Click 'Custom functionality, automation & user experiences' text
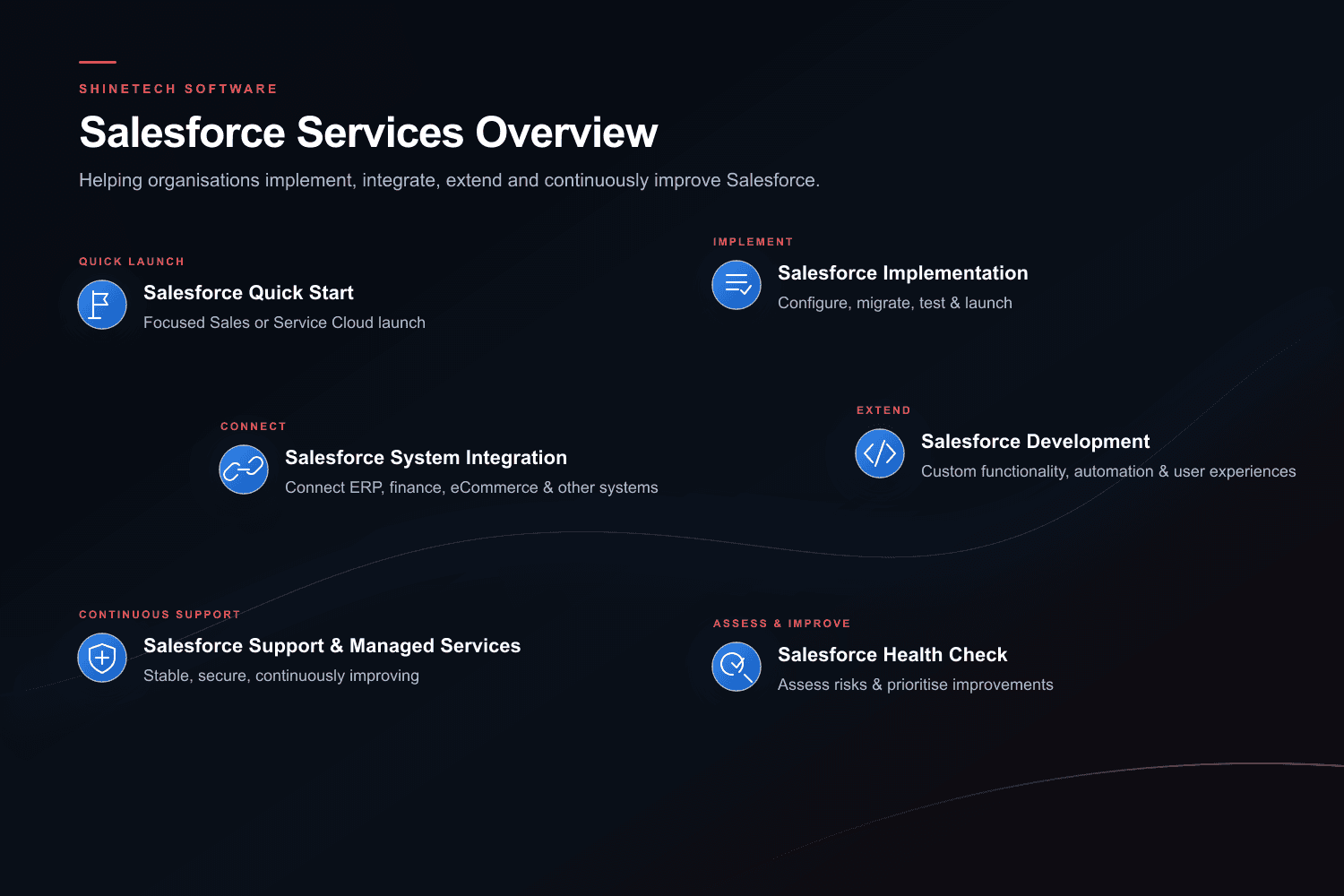Image resolution: width=1344 pixels, height=896 pixels. click(1108, 471)
